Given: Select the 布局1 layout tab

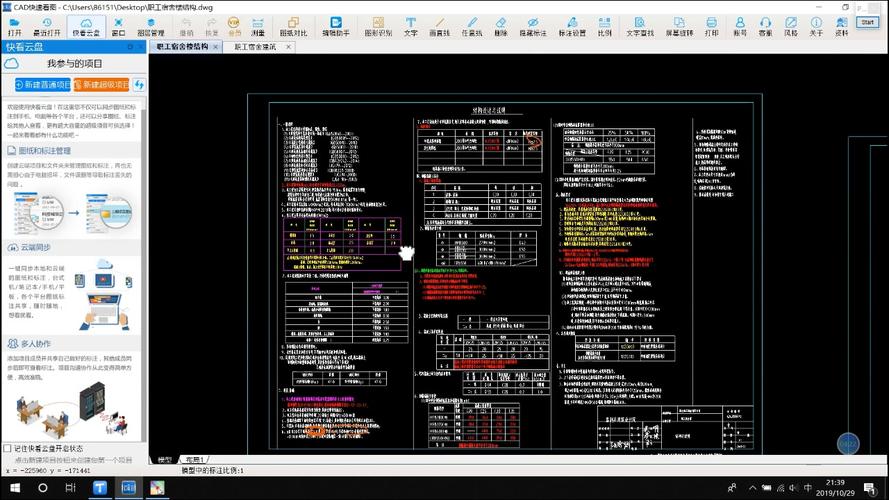Looking at the screenshot, I should [194, 460].
